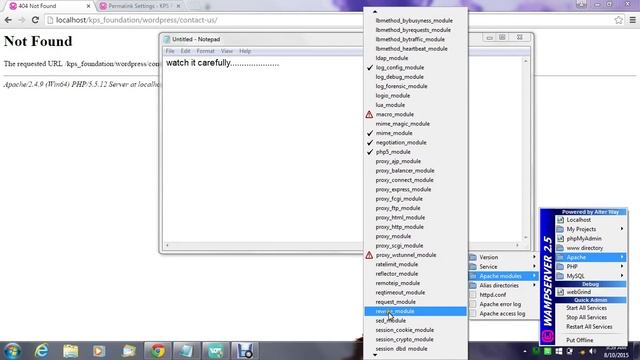Click browser back button
The image size is (640, 360).
point(8,20)
